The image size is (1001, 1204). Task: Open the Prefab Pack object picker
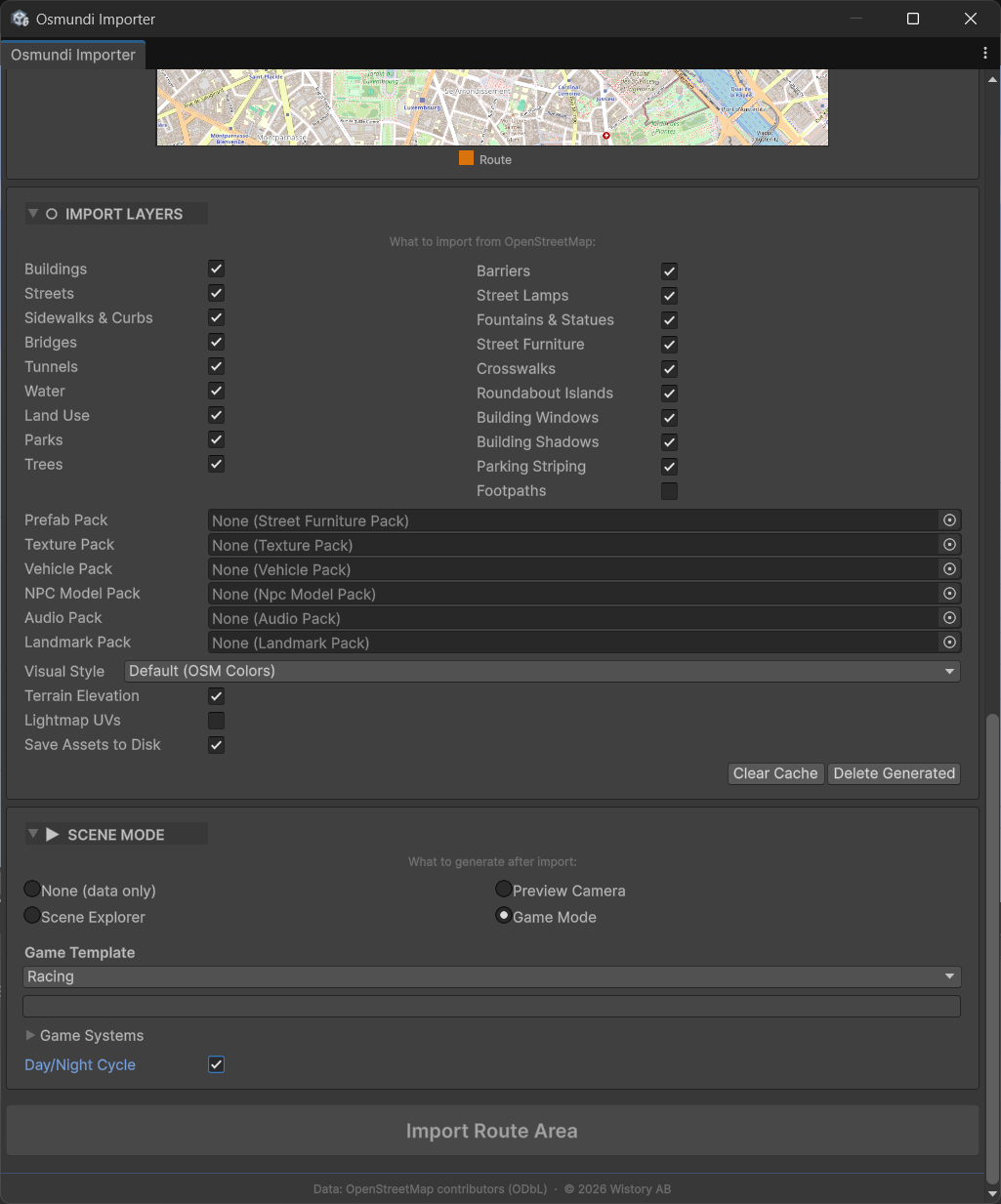coord(948,519)
